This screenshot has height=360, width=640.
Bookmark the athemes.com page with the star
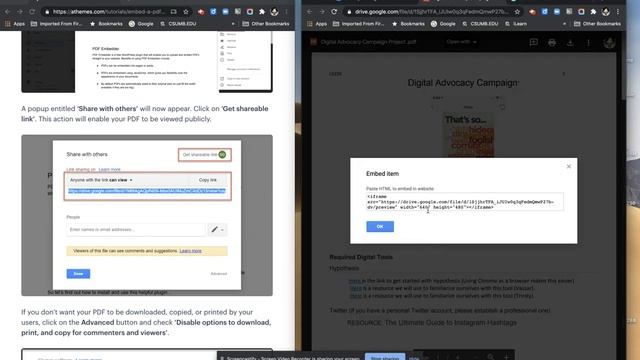pyautogui.click(x=186, y=12)
